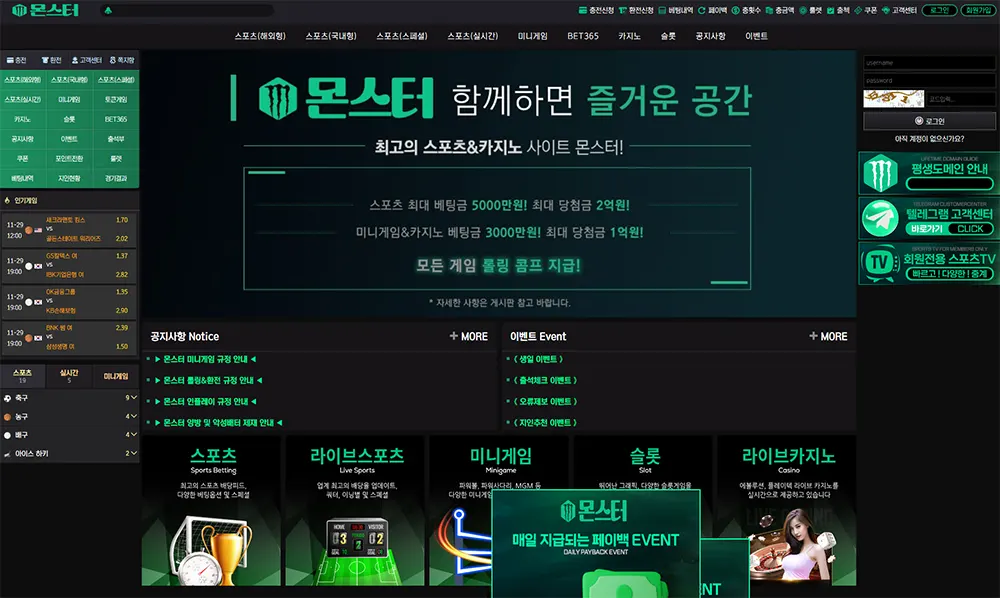The width and height of the screenshot is (1000, 598).
Task: Click the 충전신청 card icon in top bar
Action: click(582, 10)
